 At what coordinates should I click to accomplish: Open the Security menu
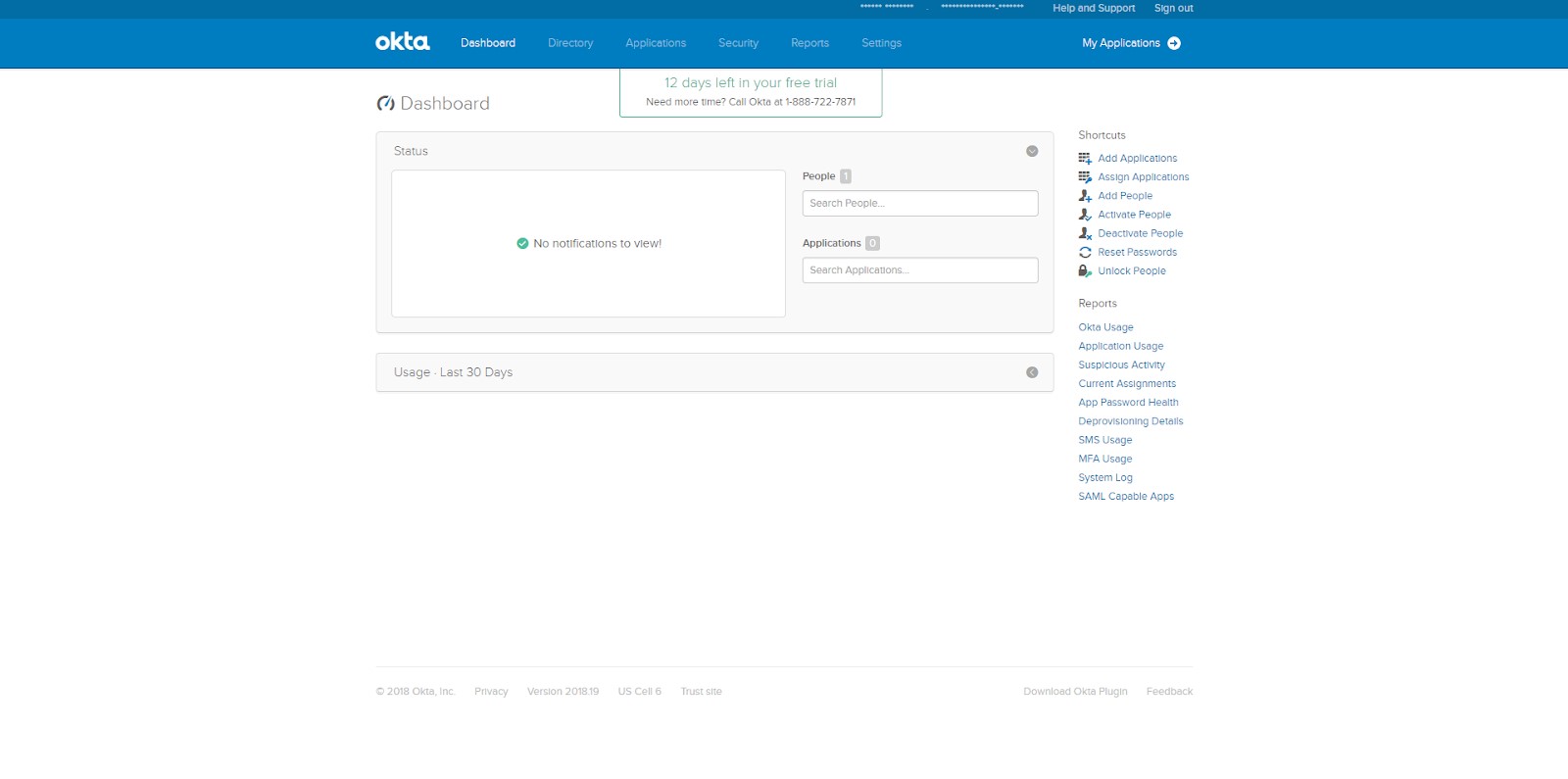click(x=738, y=43)
